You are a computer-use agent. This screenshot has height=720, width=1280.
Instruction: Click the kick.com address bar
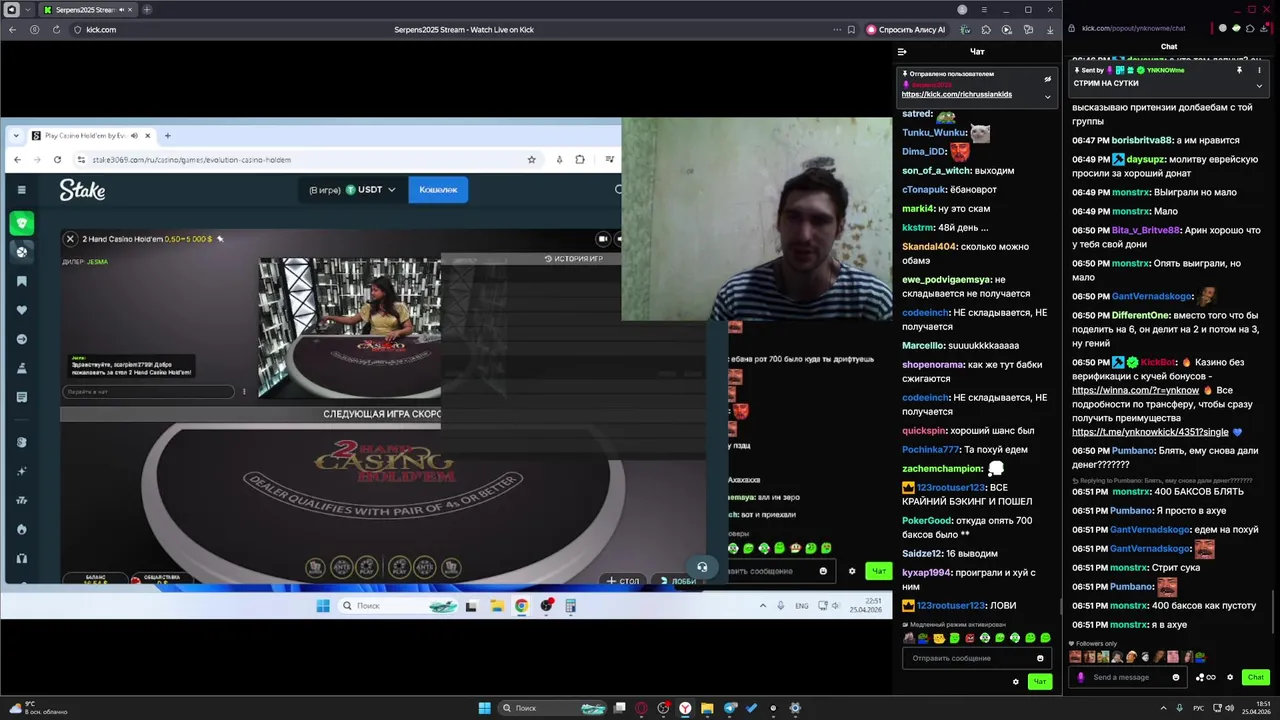tap(101, 30)
